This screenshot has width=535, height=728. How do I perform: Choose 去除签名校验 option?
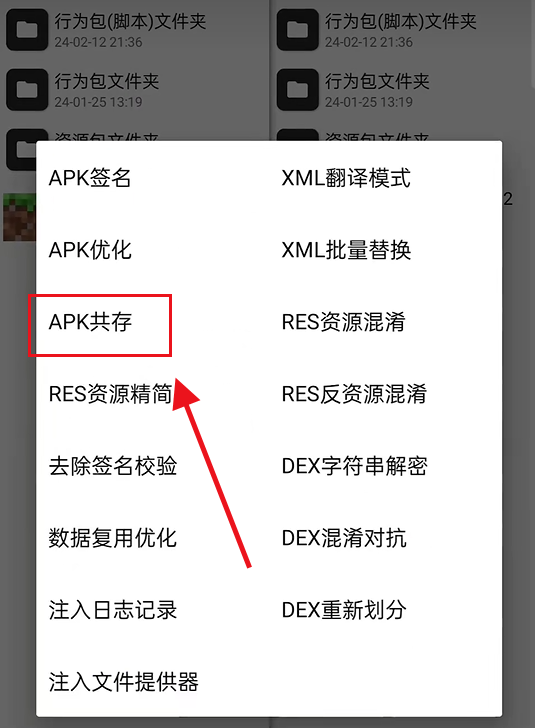pyautogui.click(x=113, y=466)
